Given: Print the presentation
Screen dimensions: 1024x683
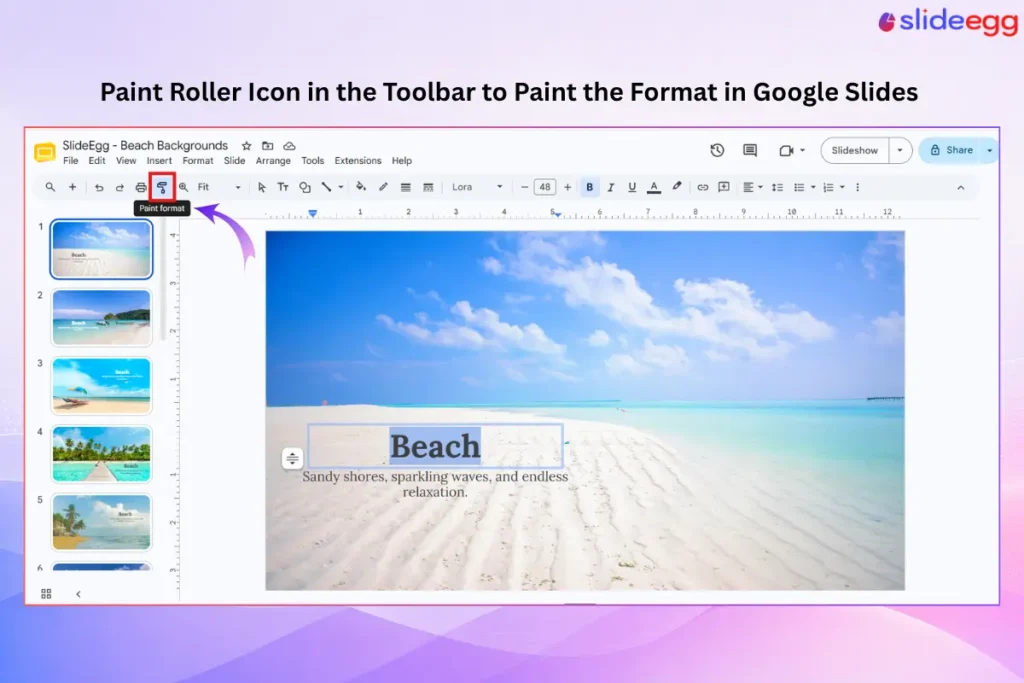Looking at the screenshot, I should coord(140,187).
